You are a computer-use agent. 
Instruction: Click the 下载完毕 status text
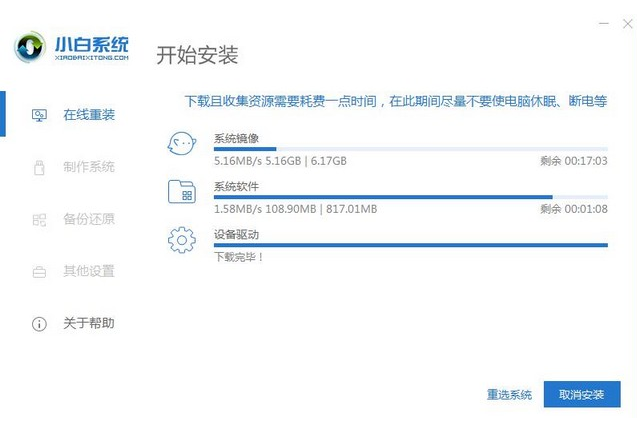click(239, 257)
